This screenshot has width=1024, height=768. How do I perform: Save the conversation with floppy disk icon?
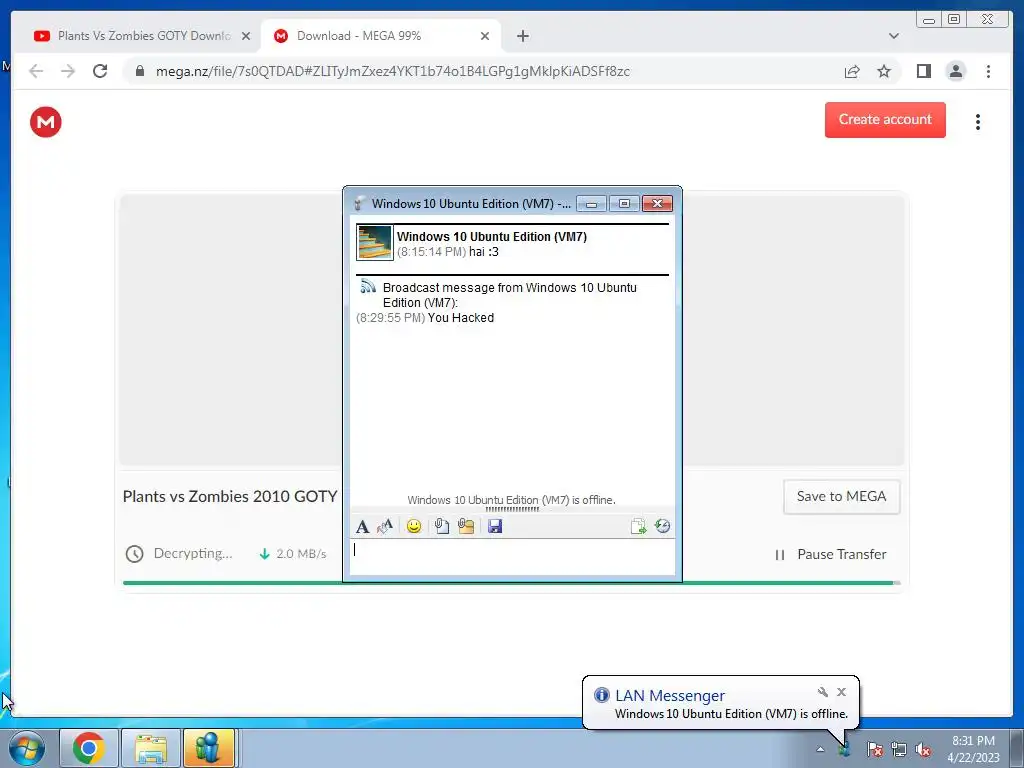495,526
